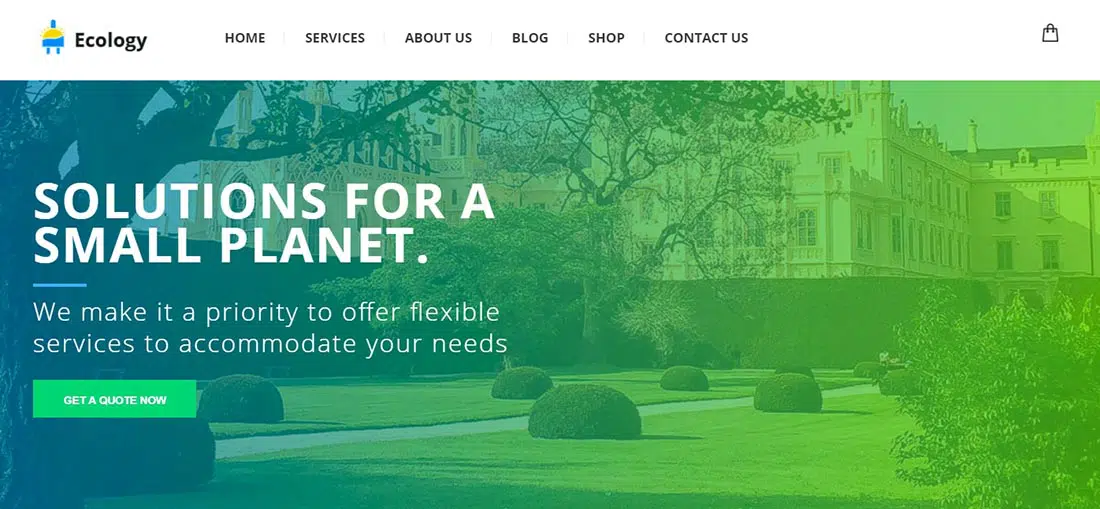Screen dimensions: 1100x509
Task: Click the blue divider line under headline
Action: click(x=60, y=285)
